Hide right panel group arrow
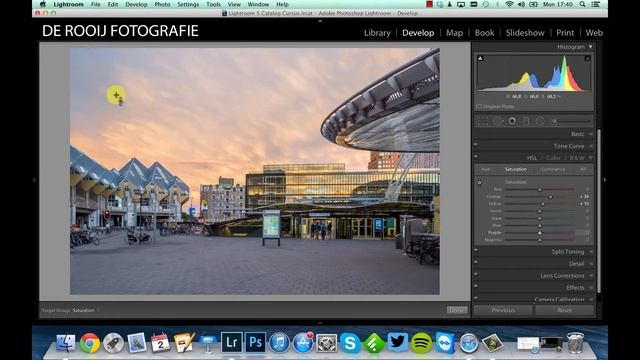Image resolution: width=640 pixels, height=360 pixels. coord(604,180)
